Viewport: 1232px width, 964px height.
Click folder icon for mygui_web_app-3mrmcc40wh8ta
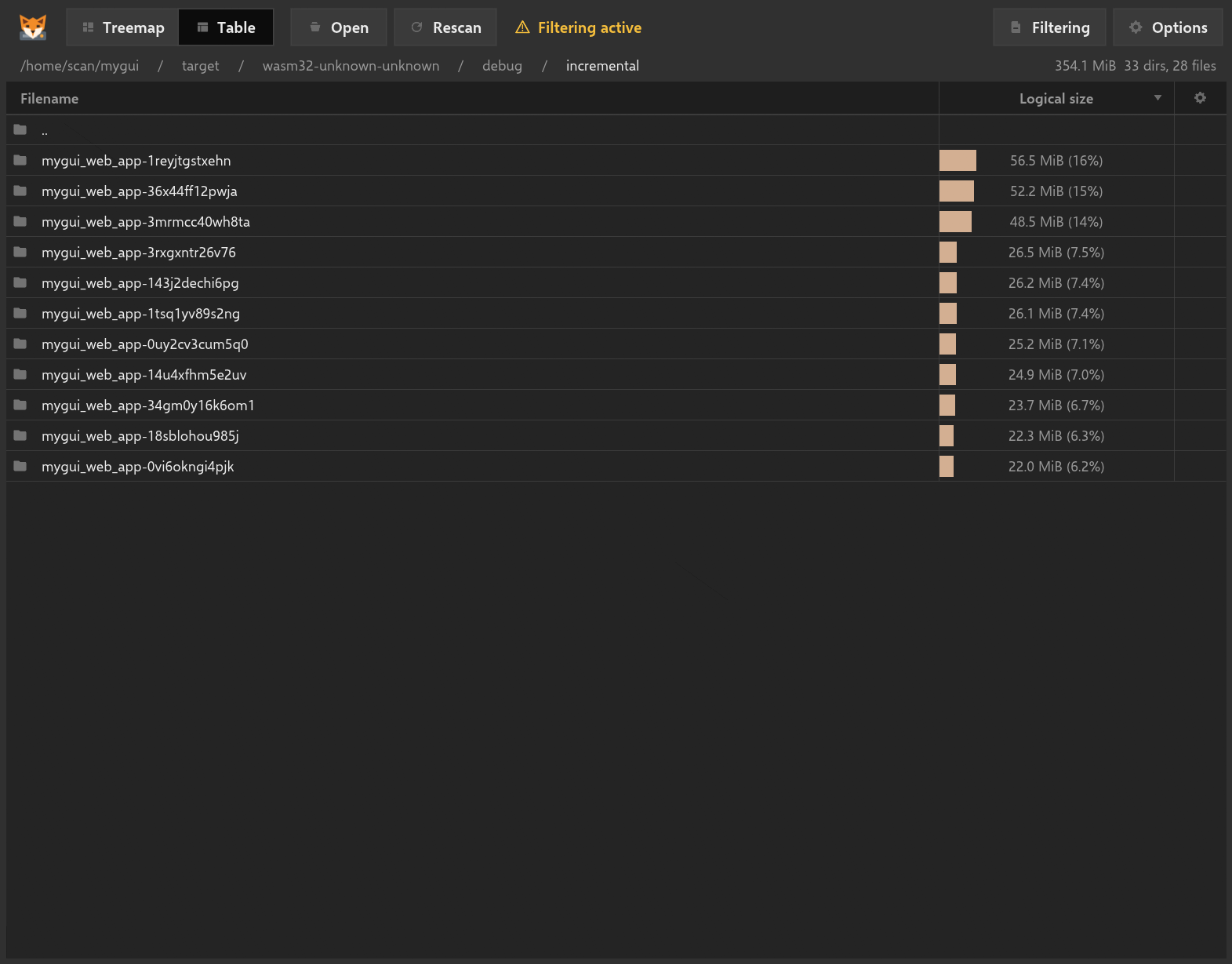click(x=20, y=221)
